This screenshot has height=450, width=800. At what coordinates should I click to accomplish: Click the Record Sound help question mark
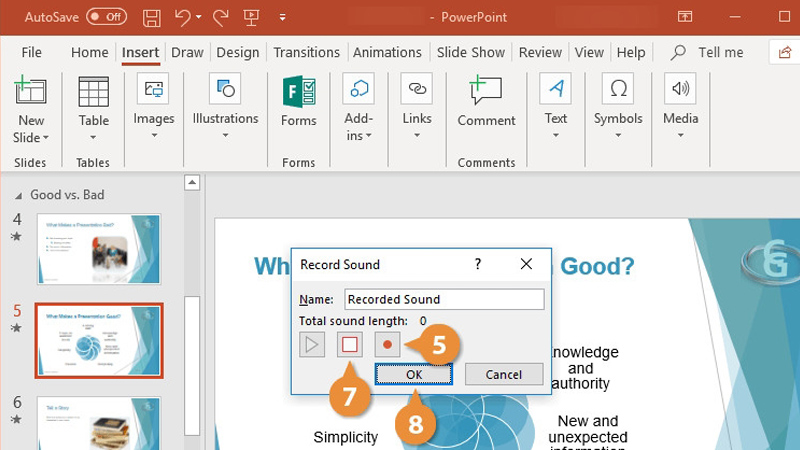point(478,264)
